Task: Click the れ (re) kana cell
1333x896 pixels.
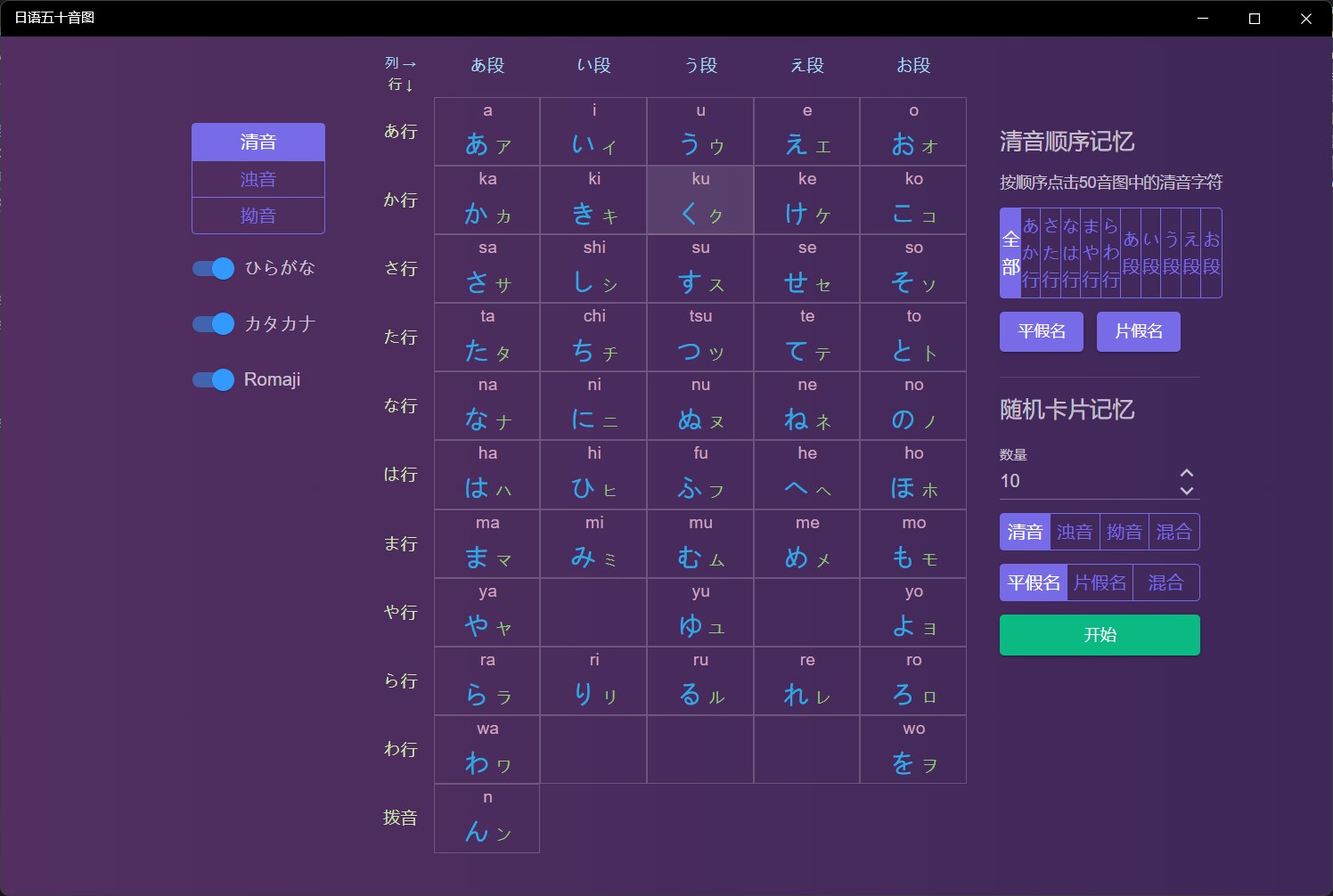Action: 807,681
